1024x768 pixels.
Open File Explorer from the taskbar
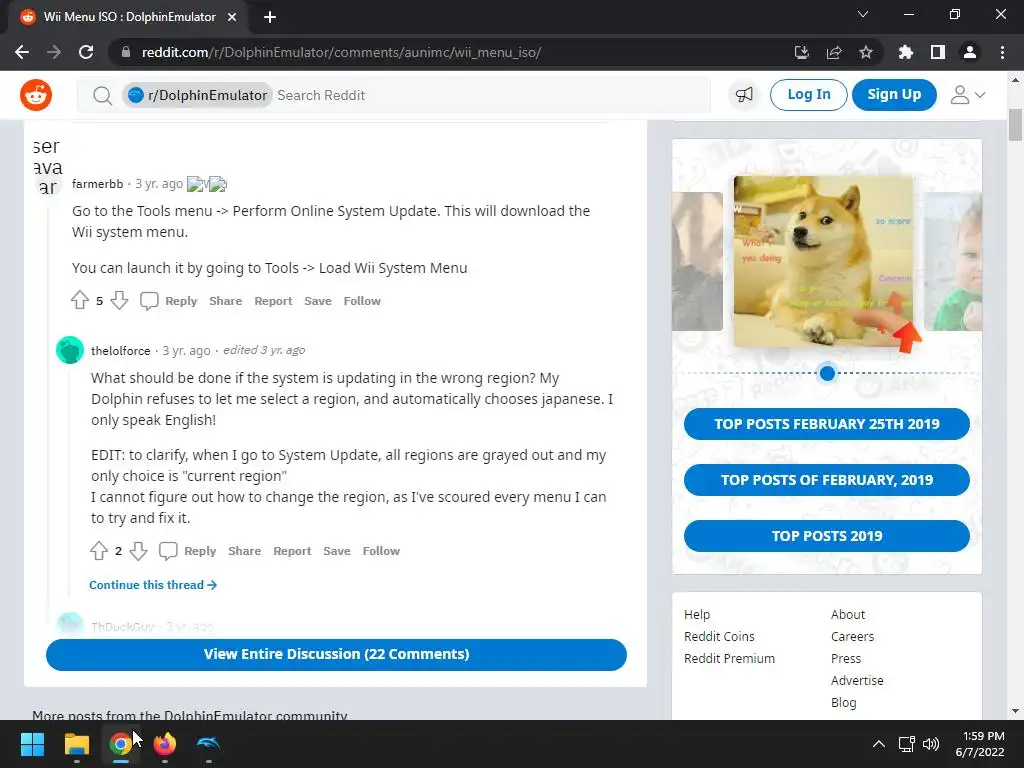[76, 744]
